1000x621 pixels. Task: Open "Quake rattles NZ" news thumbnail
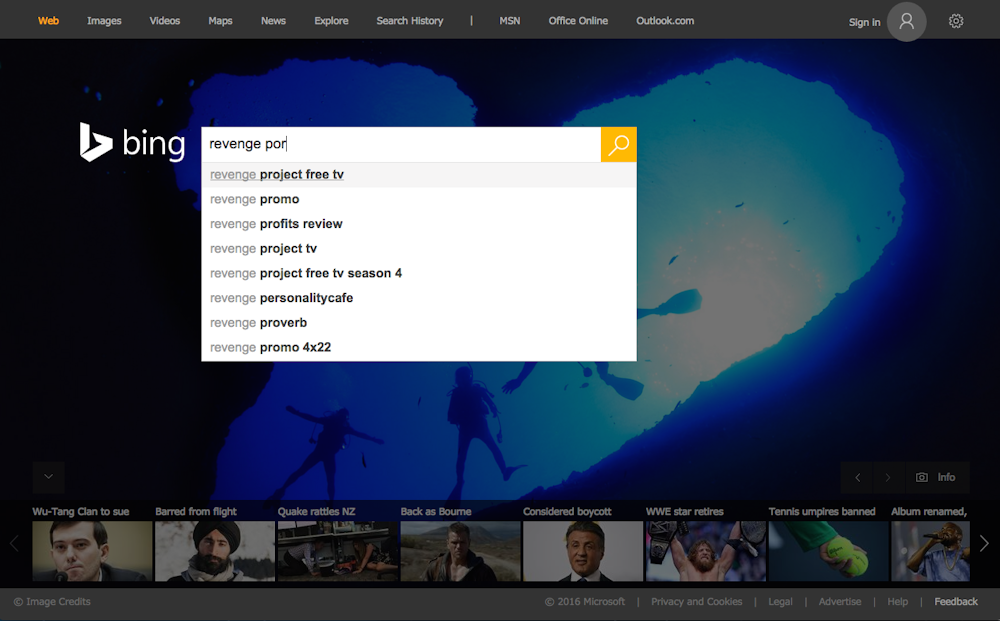point(337,551)
